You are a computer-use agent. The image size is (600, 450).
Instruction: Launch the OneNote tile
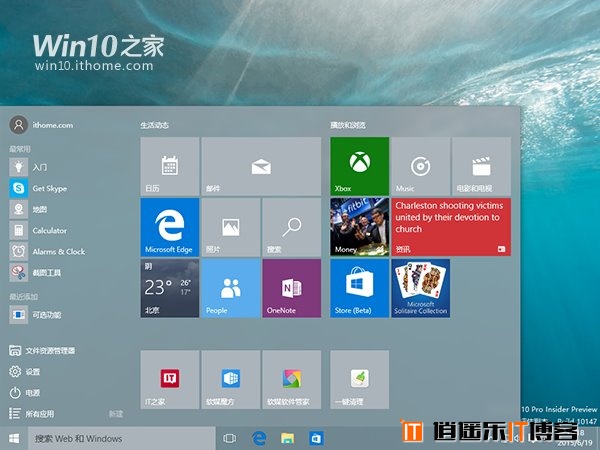(x=292, y=288)
